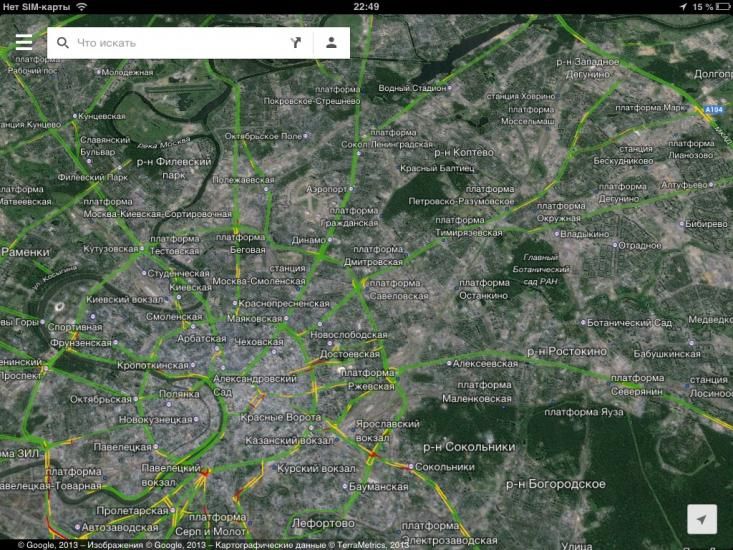The image size is (733, 550).
Task: Select the 'Маяковская' station label
Action: pos(254,318)
